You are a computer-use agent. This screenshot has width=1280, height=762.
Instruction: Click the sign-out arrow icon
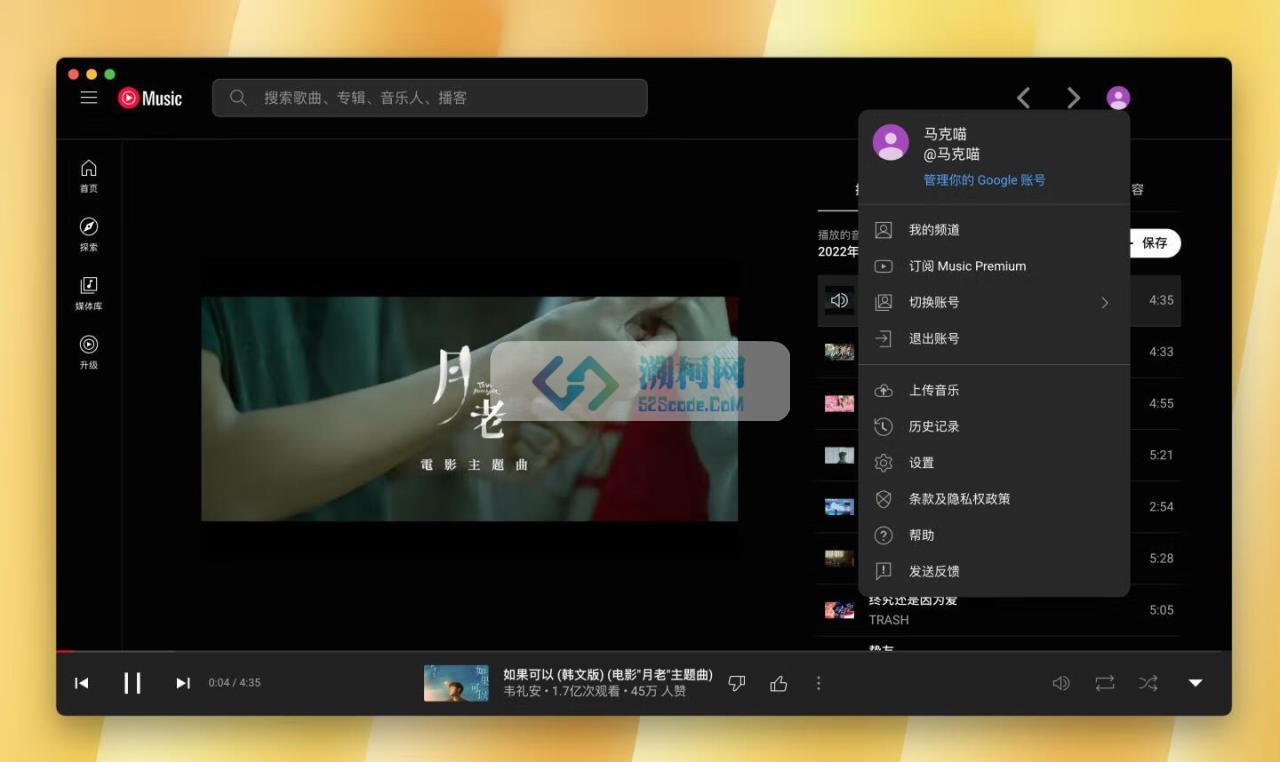pos(883,338)
